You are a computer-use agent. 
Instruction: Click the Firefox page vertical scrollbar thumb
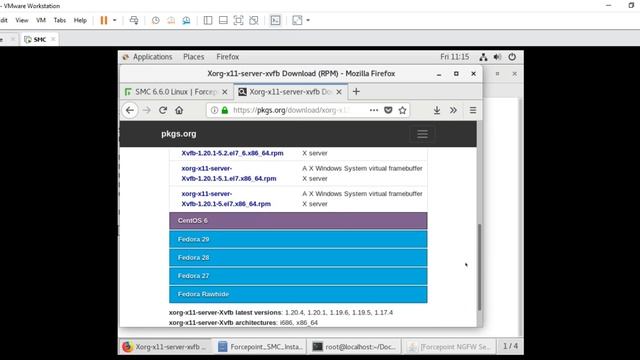[x=480, y=267]
